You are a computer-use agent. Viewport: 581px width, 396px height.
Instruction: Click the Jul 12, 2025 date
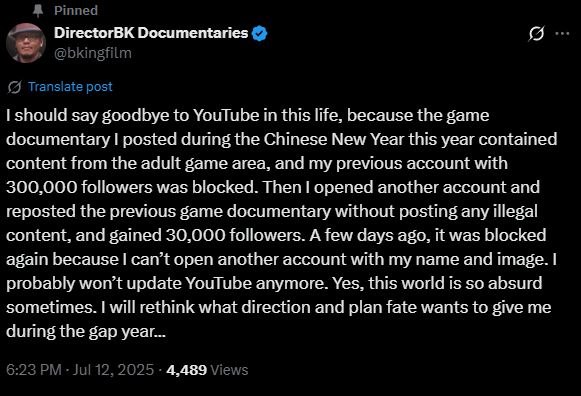[113, 370]
